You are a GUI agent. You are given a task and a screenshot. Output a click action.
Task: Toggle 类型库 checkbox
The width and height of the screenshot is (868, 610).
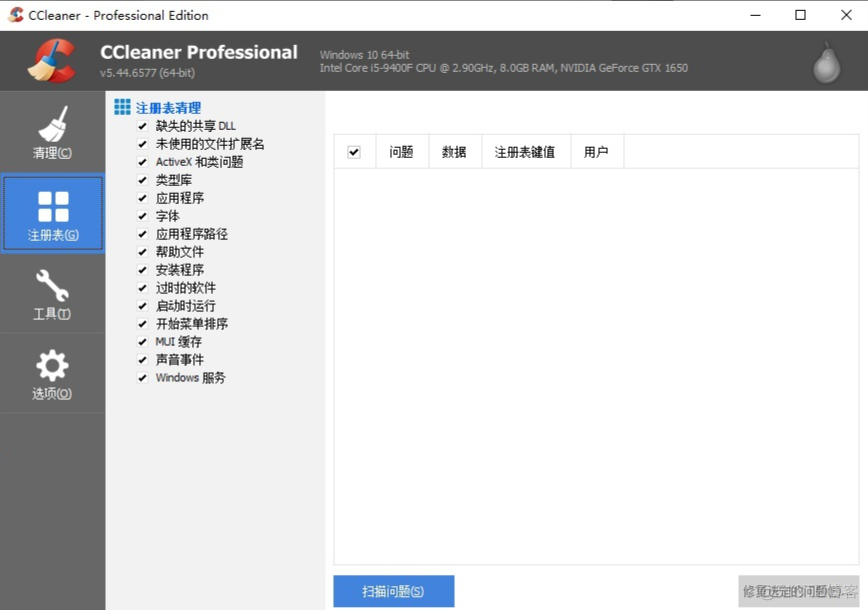point(143,180)
